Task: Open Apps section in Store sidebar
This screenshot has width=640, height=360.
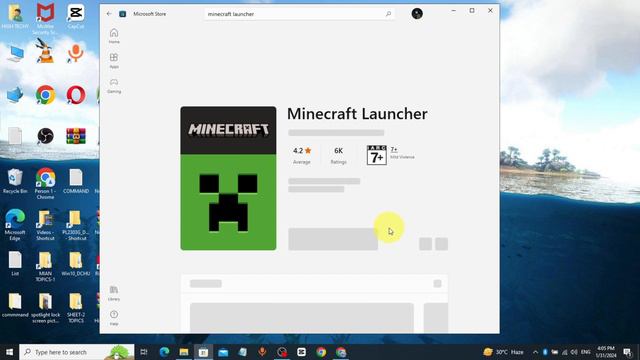Action: coord(114,61)
